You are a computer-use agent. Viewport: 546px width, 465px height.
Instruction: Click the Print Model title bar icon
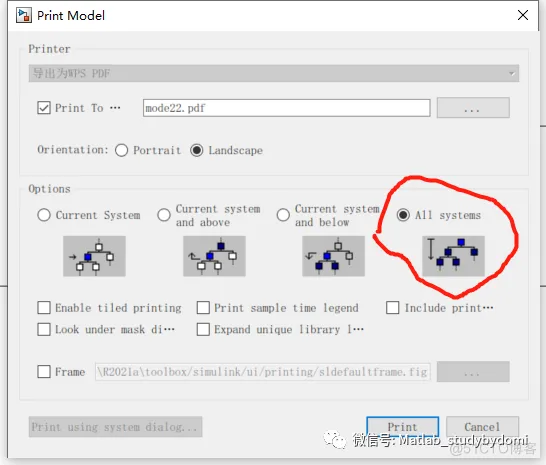point(24,15)
